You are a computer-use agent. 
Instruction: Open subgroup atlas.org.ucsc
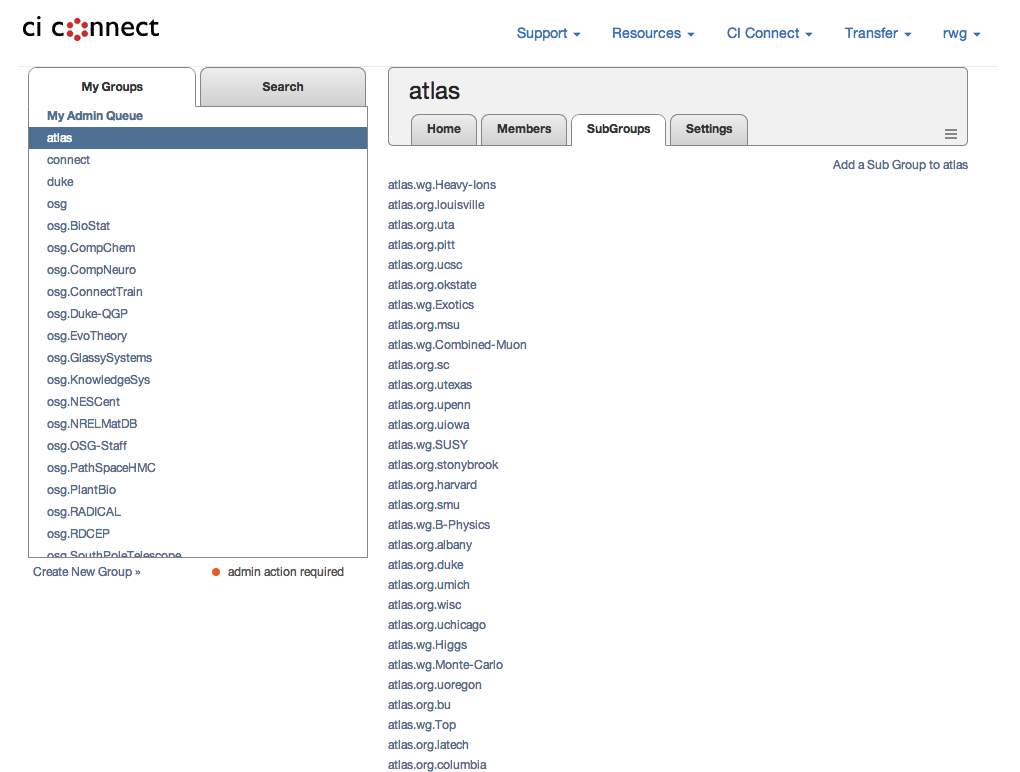click(425, 265)
